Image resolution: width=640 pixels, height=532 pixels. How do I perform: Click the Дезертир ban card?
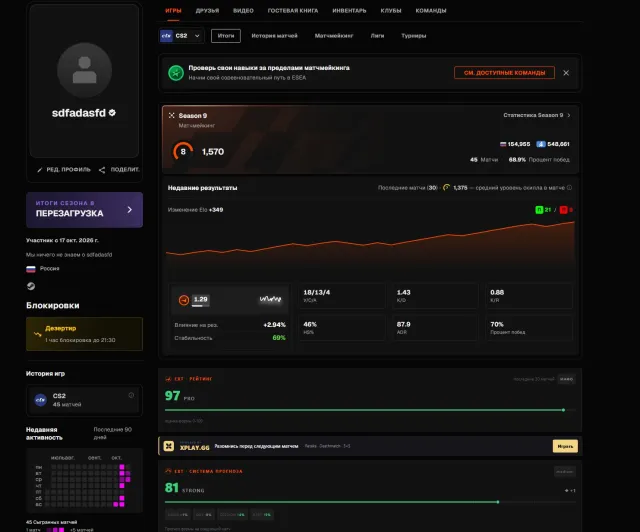[x=84, y=334]
